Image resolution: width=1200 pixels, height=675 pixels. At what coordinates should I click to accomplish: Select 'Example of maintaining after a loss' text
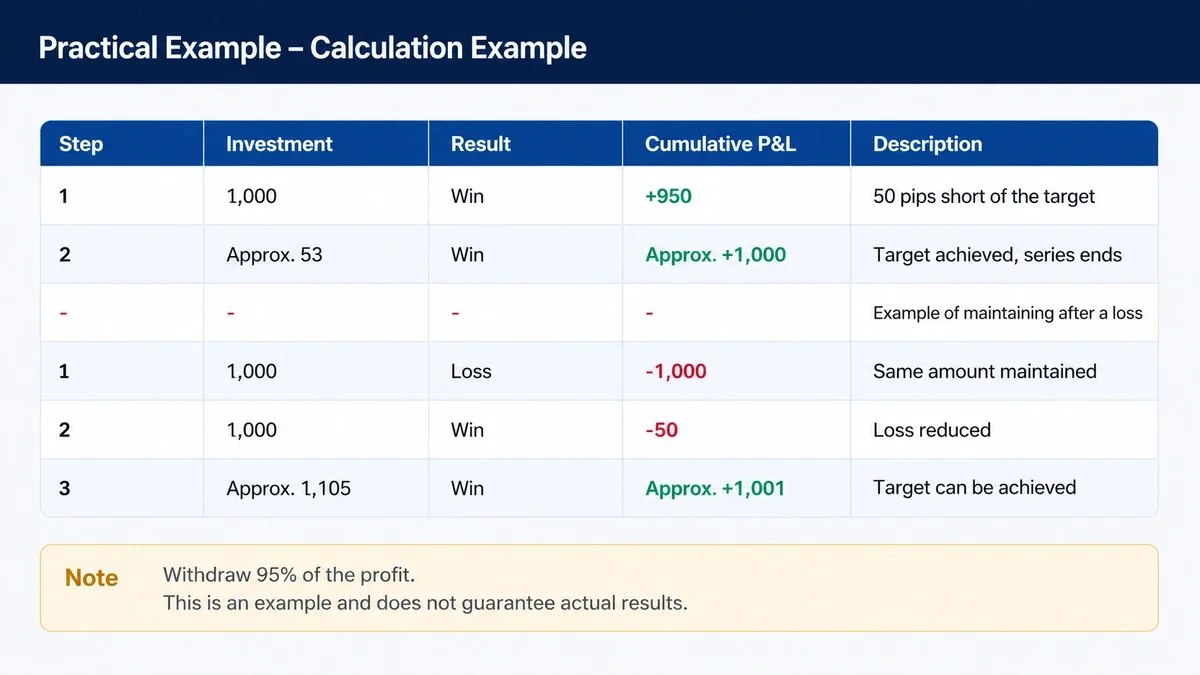click(x=1007, y=313)
